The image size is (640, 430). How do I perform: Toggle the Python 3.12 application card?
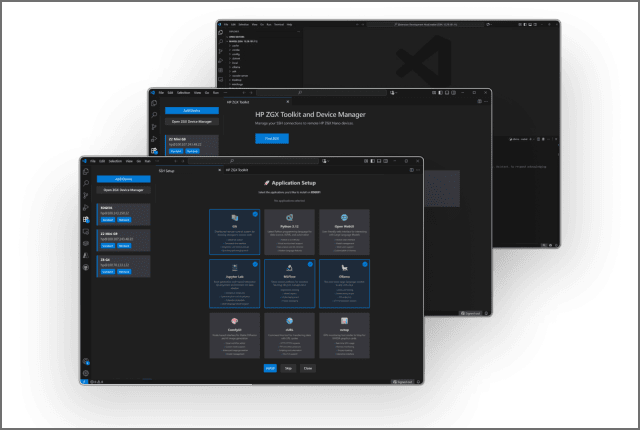coord(288,231)
